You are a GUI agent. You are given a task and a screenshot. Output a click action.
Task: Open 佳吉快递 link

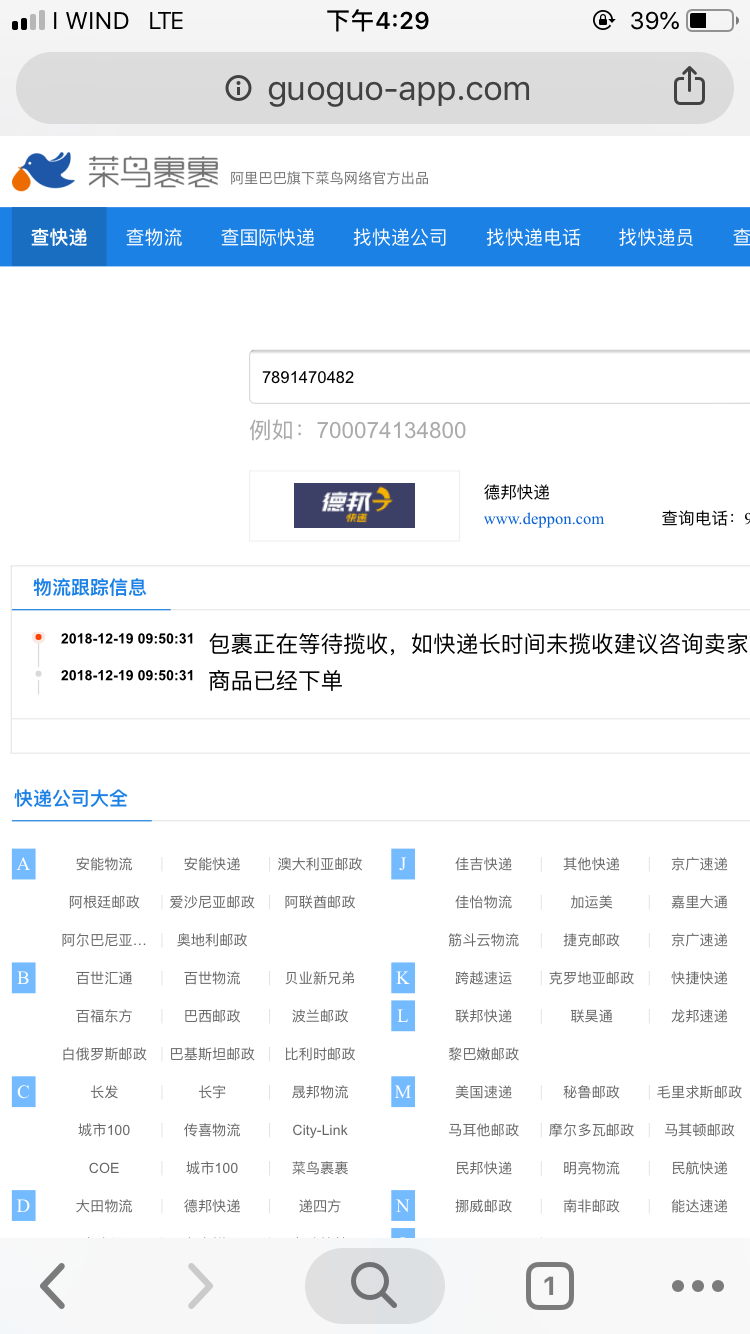[483, 864]
